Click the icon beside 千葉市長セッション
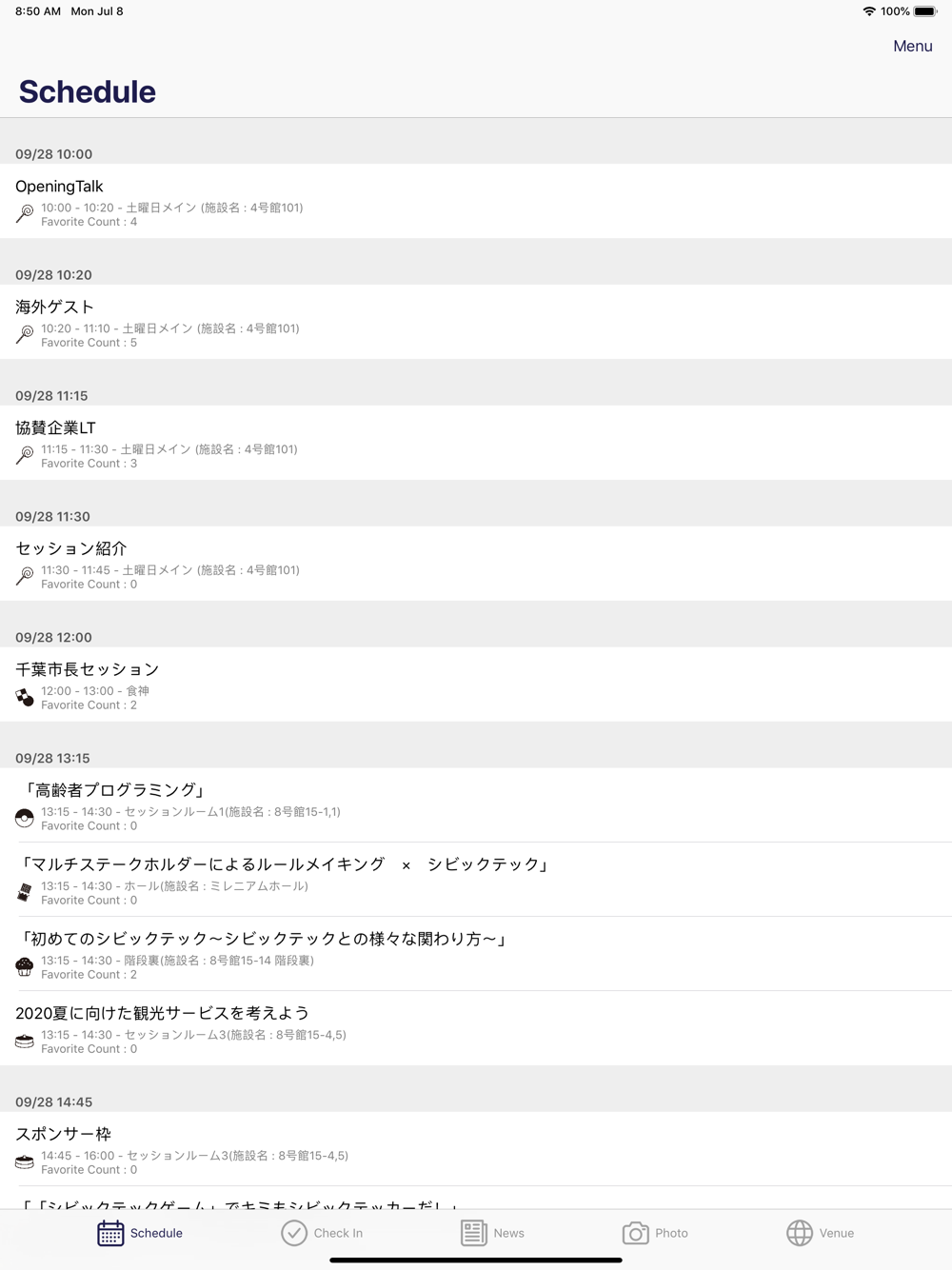This screenshot has width=952, height=1270. [x=25, y=697]
